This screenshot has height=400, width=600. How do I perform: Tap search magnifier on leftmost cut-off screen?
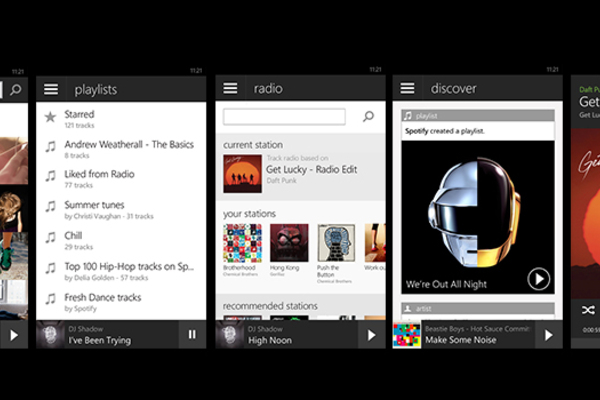coord(16,90)
